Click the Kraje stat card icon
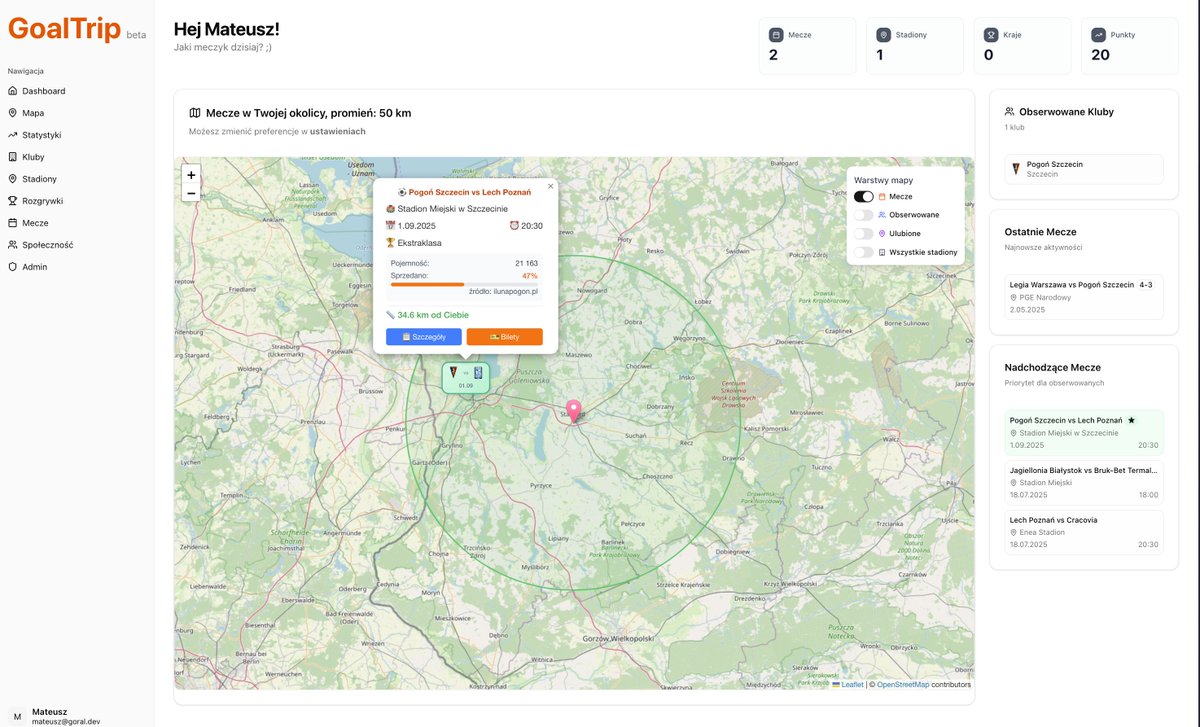The height and width of the screenshot is (727, 1200). (x=991, y=34)
